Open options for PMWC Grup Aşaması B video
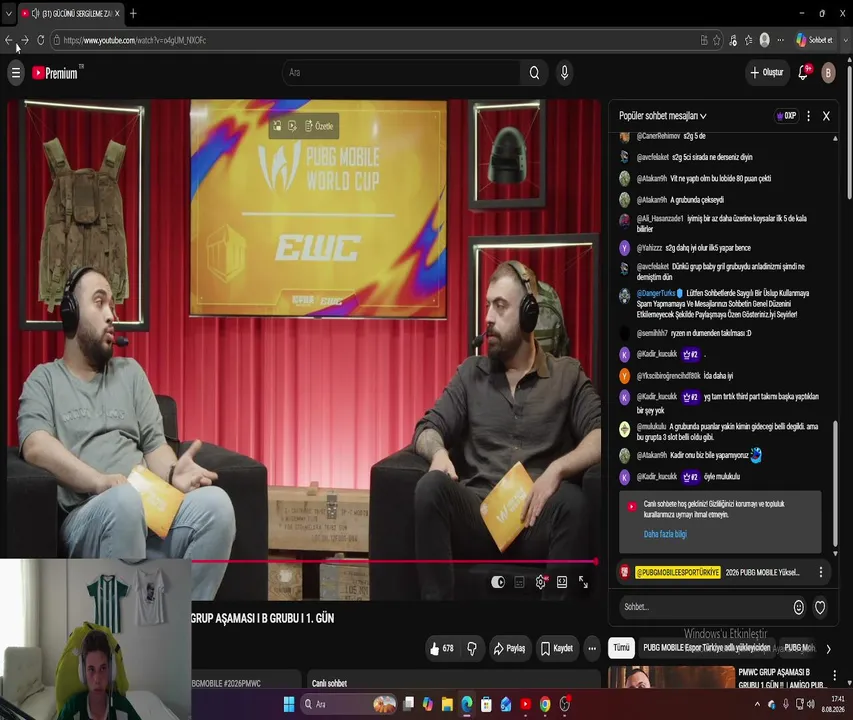The height and width of the screenshot is (720, 853). tap(835, 675)
